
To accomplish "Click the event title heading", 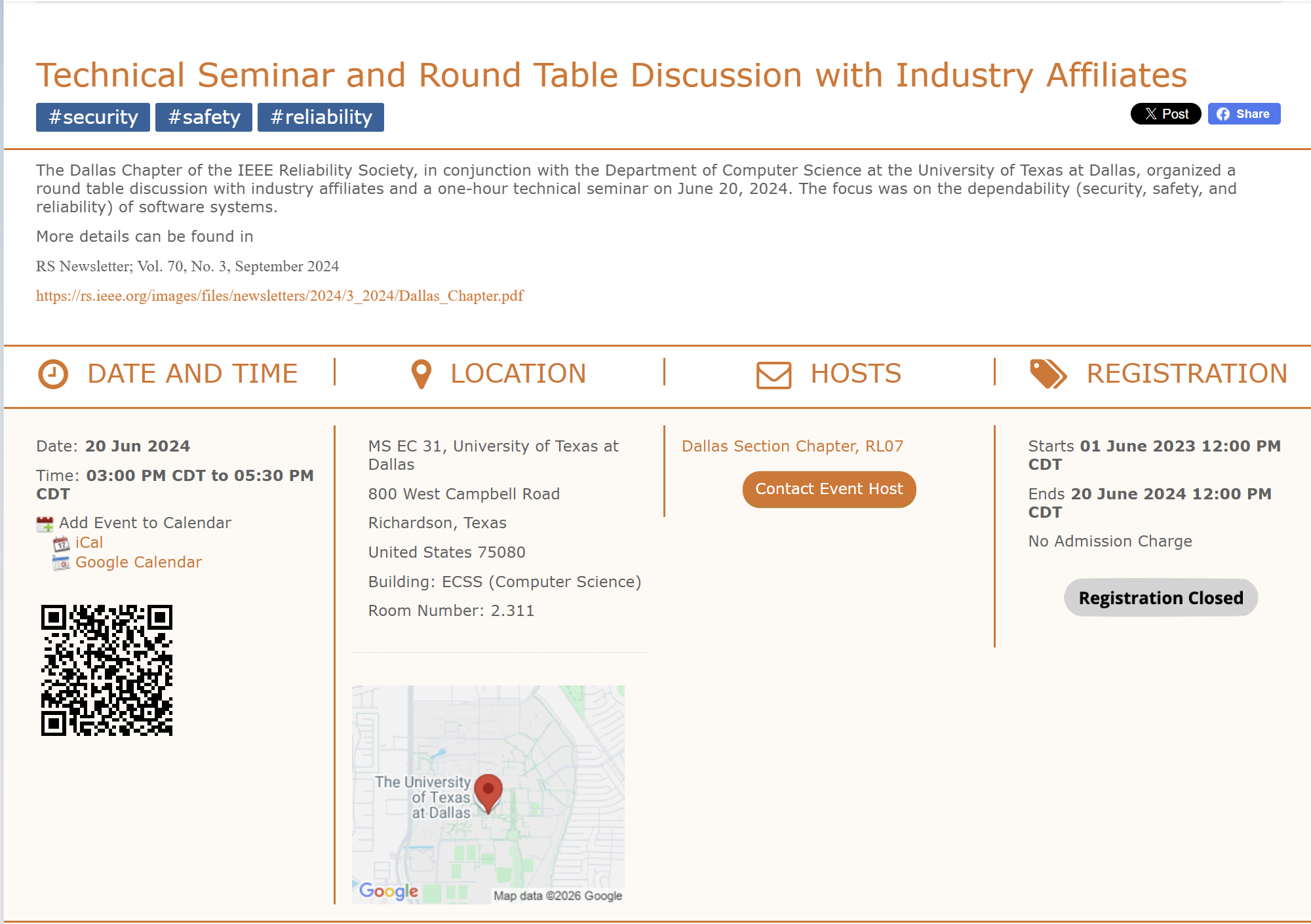I will pyautogui.click(x=612, y=75).
